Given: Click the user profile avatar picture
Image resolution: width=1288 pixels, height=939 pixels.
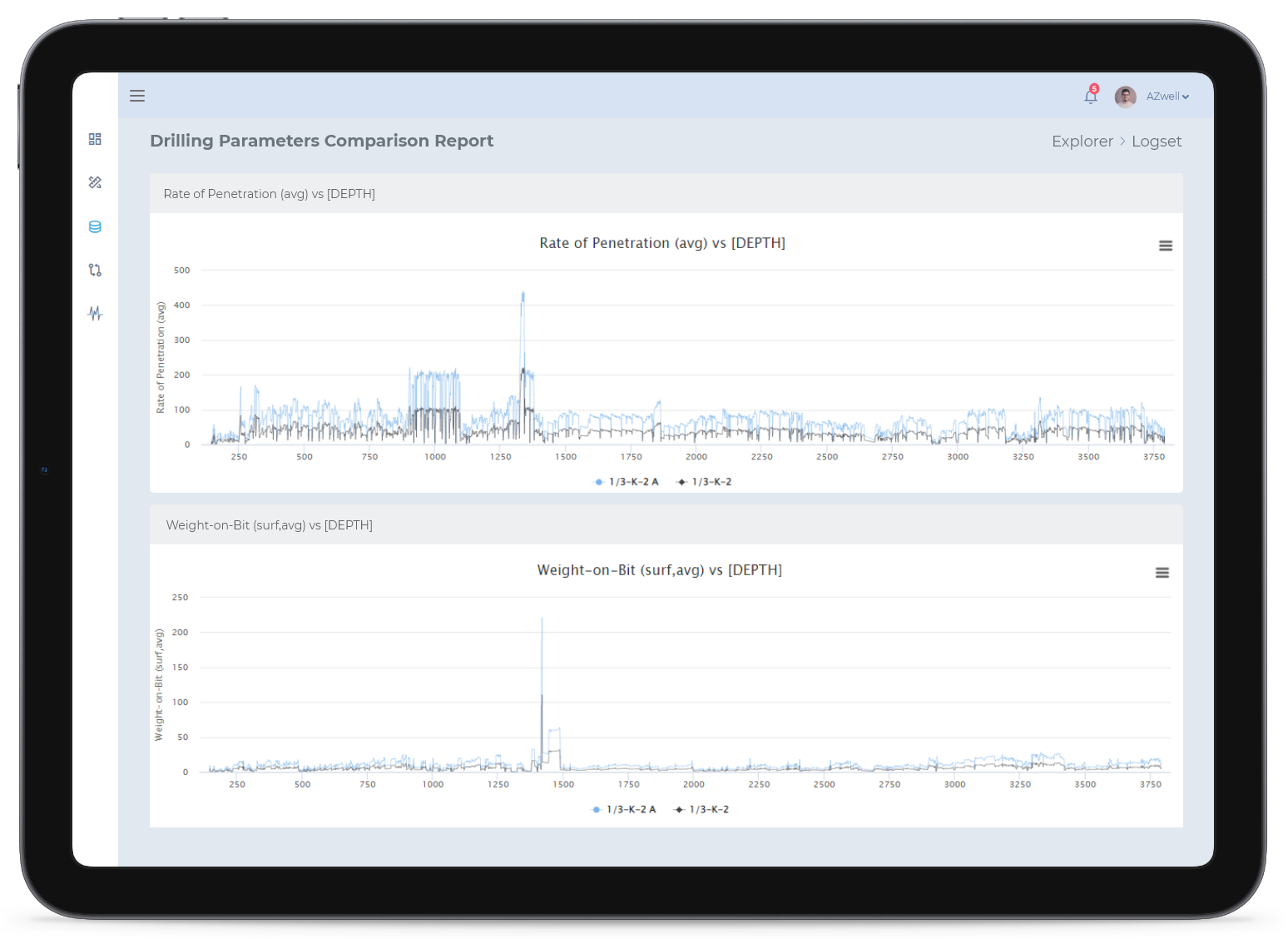Looking at the screenshot, I should tap(1125, 97).
